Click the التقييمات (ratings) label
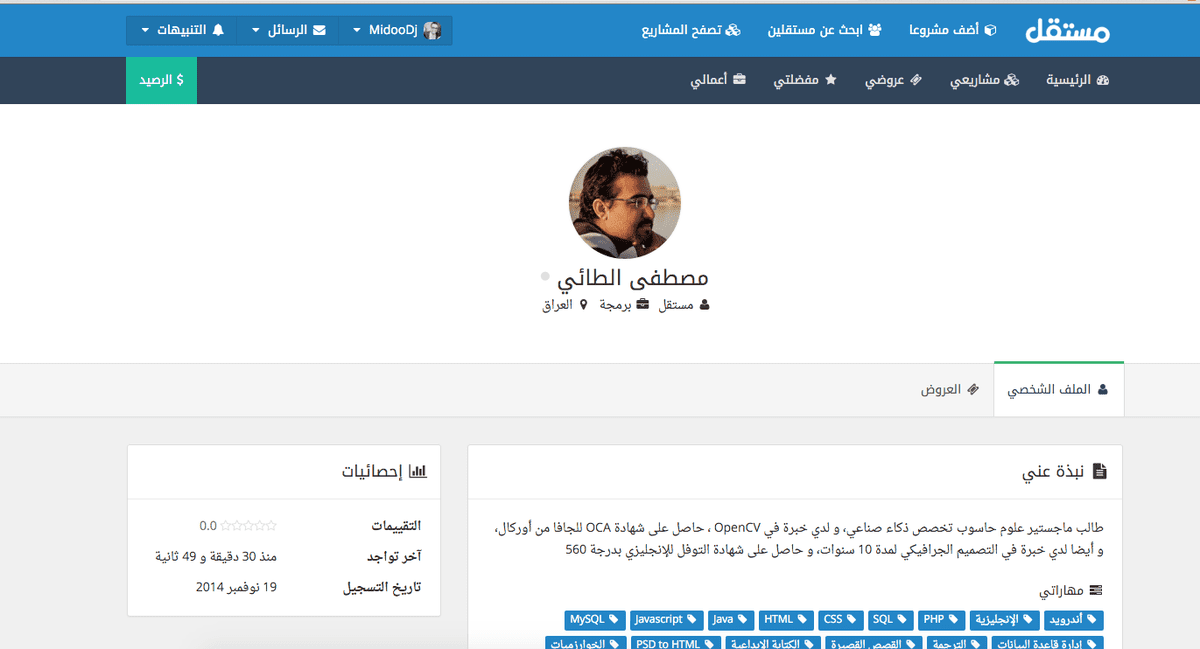Viewport: 1200px width, 649px height. (x=396, y=526)
